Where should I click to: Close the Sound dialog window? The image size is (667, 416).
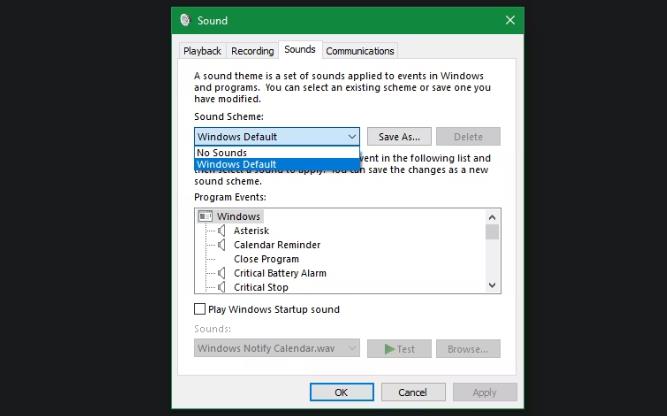(x=510, y=20)
